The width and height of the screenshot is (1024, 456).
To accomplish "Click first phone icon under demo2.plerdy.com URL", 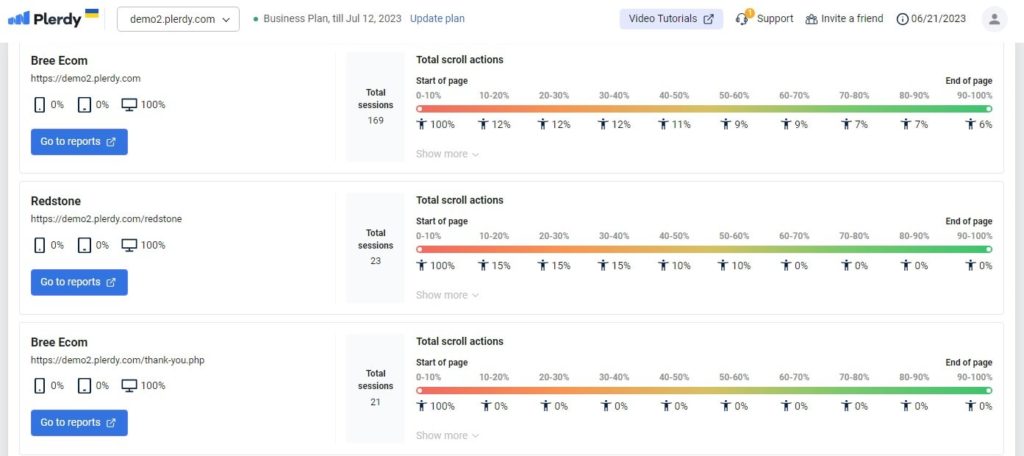I will [39, 105].
